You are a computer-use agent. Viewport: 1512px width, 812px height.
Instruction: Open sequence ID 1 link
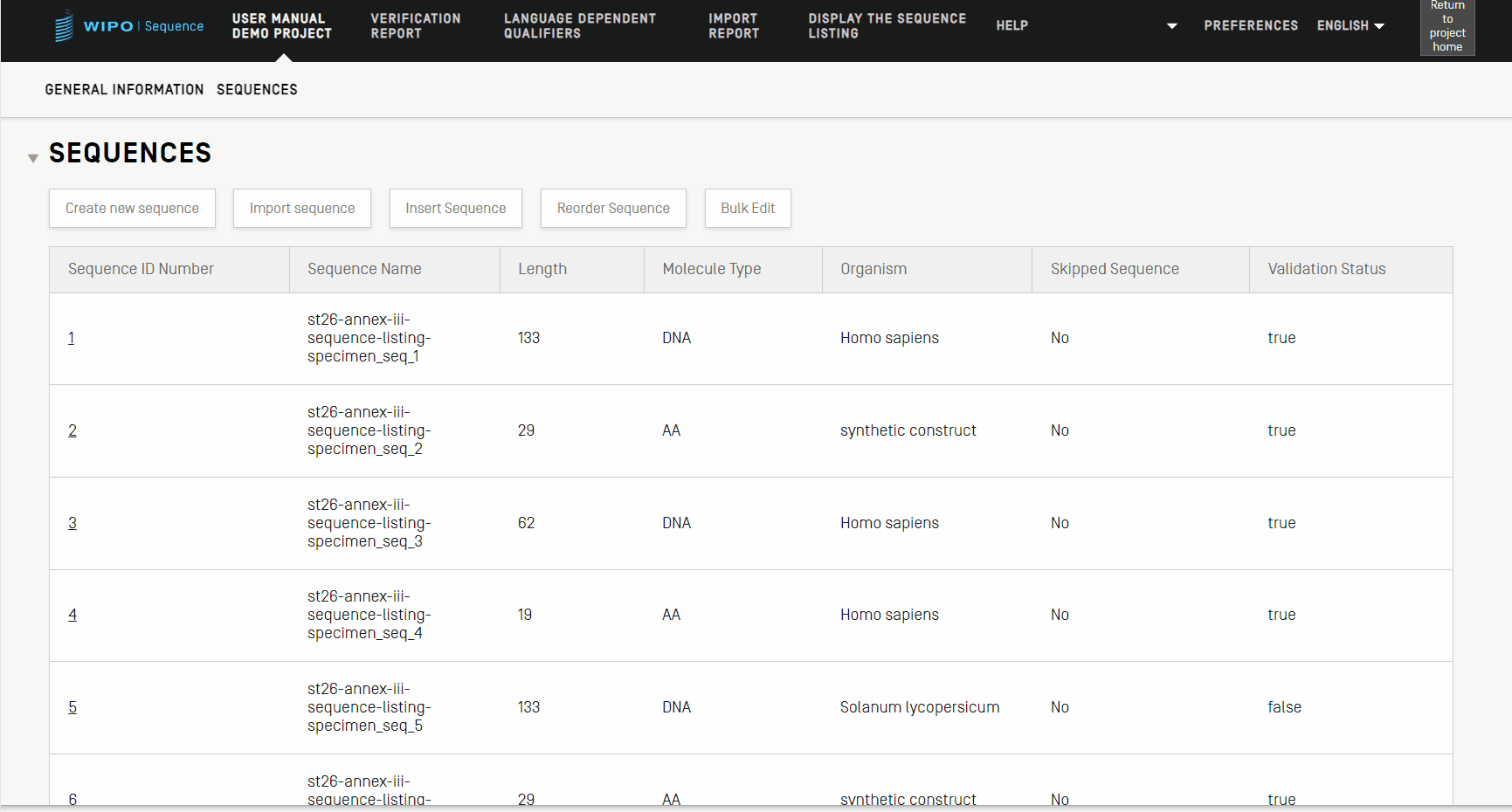[71, 339]
